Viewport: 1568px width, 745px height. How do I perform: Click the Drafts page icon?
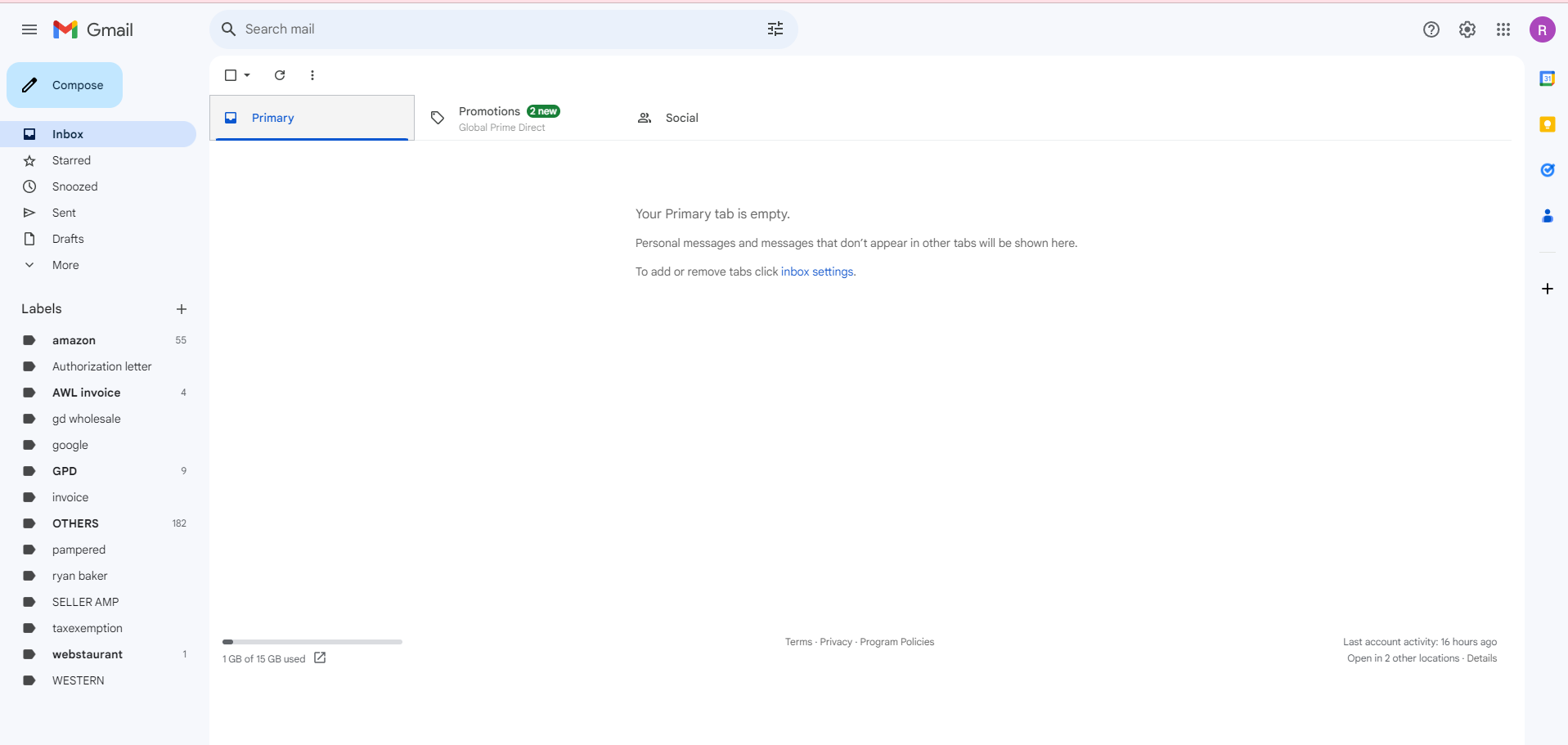pyautogui.click(x=29, y=239)
